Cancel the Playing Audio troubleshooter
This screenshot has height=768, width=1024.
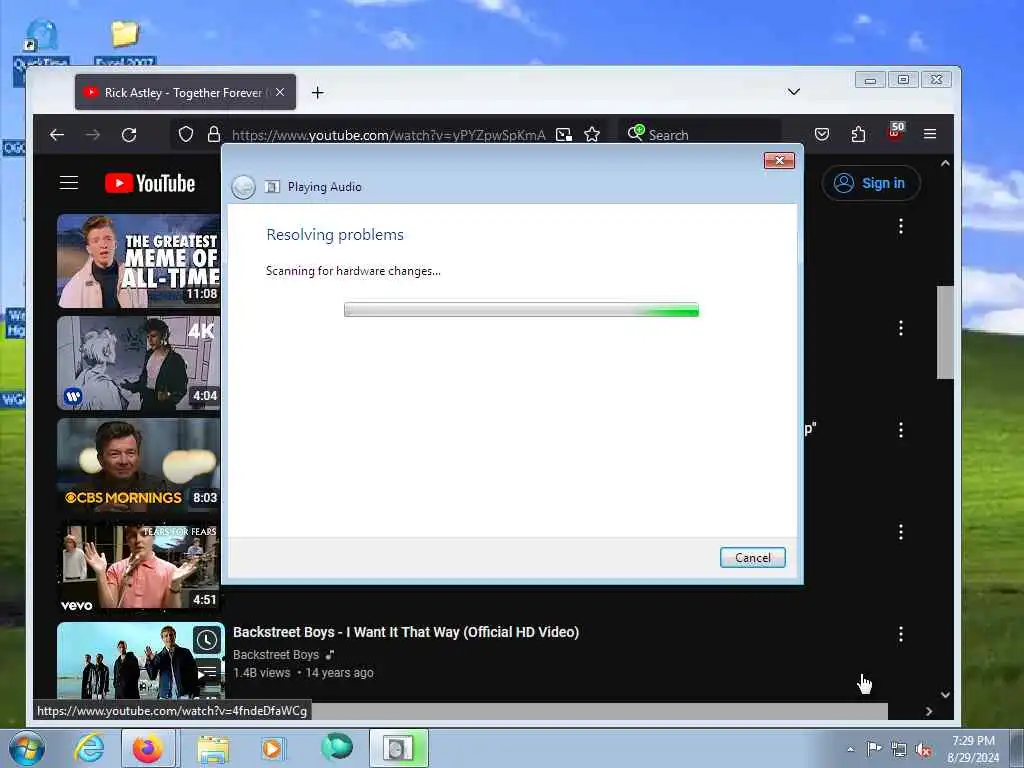(x=752, y=558)
